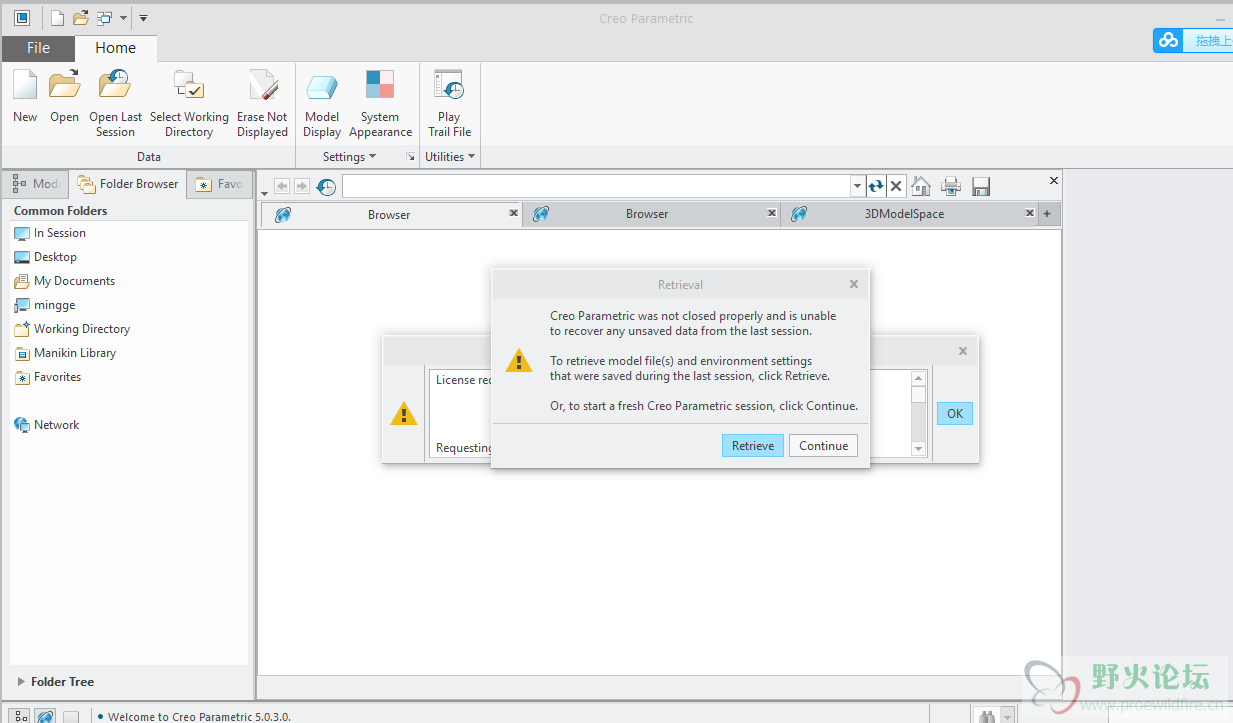Click the Creo application icon in title bar
This screenshot has width=1233, height=723.
21,18
